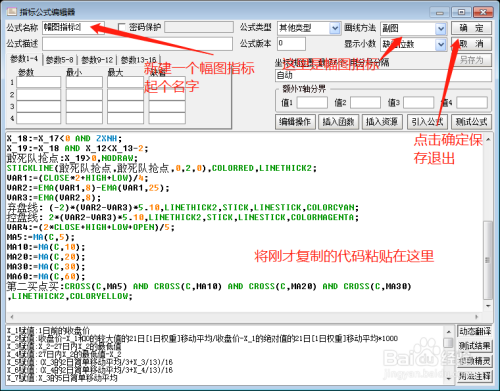Click the code line "X_19:=X_18 AND X_12<X_13-2;"

pyautogui.click(x=77, y=148)
